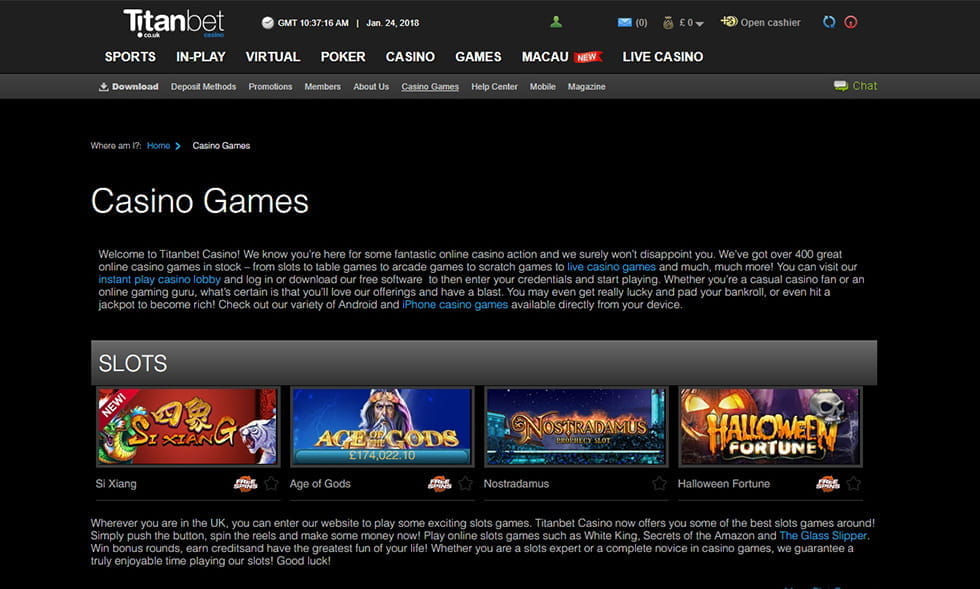
Task: Click the GMT clock icon
Action: [268, 23]
